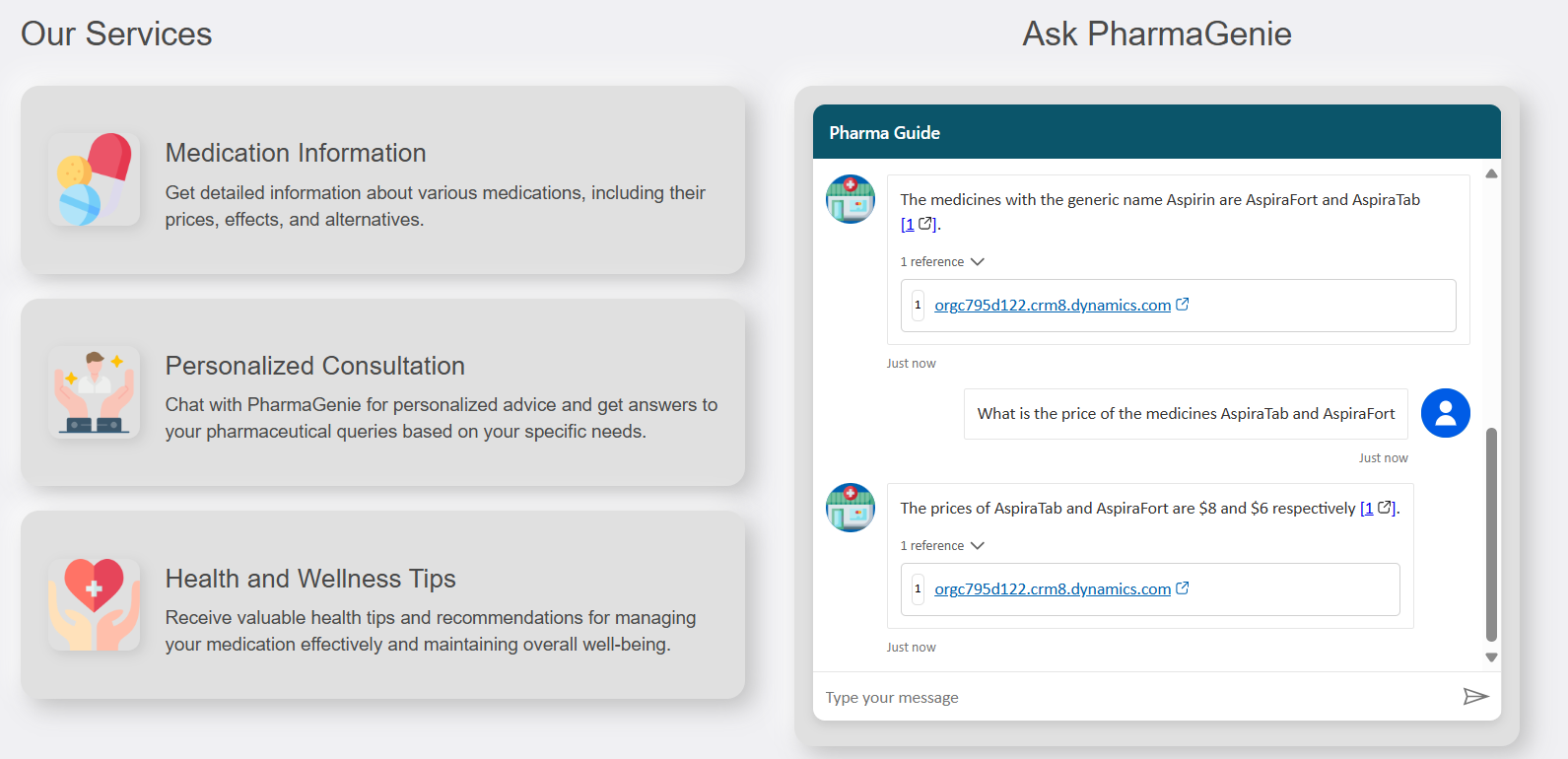This screenshot has height=759, width=1568.
Task: Click the Personalized Consultation doctor icon
Action: click(95, 392)
